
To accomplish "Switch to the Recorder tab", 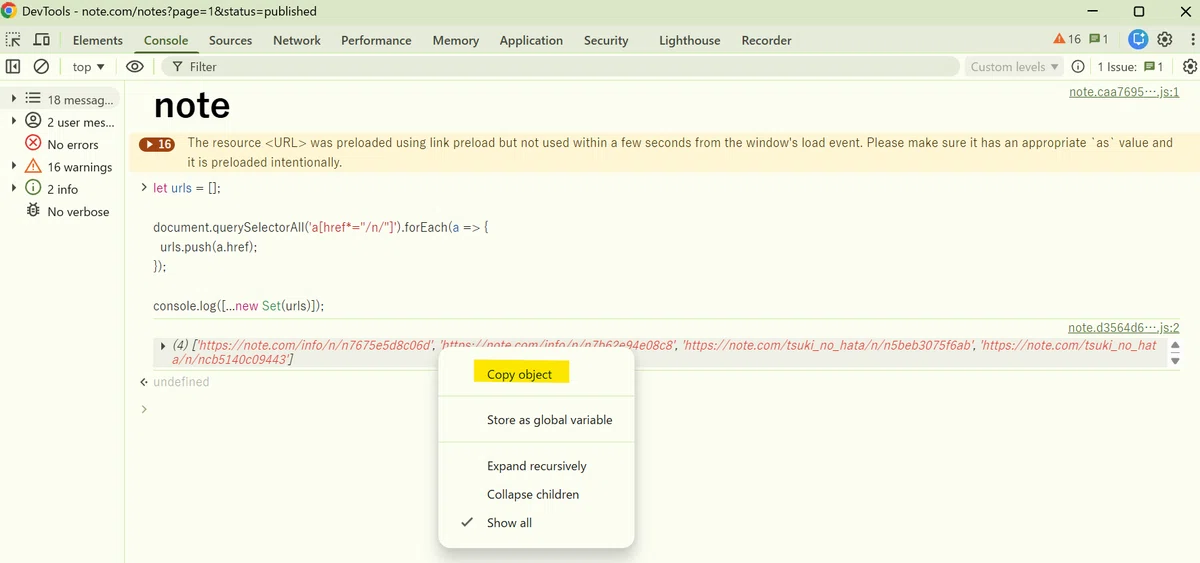I will pyautogui.click(x=766, y=40).
